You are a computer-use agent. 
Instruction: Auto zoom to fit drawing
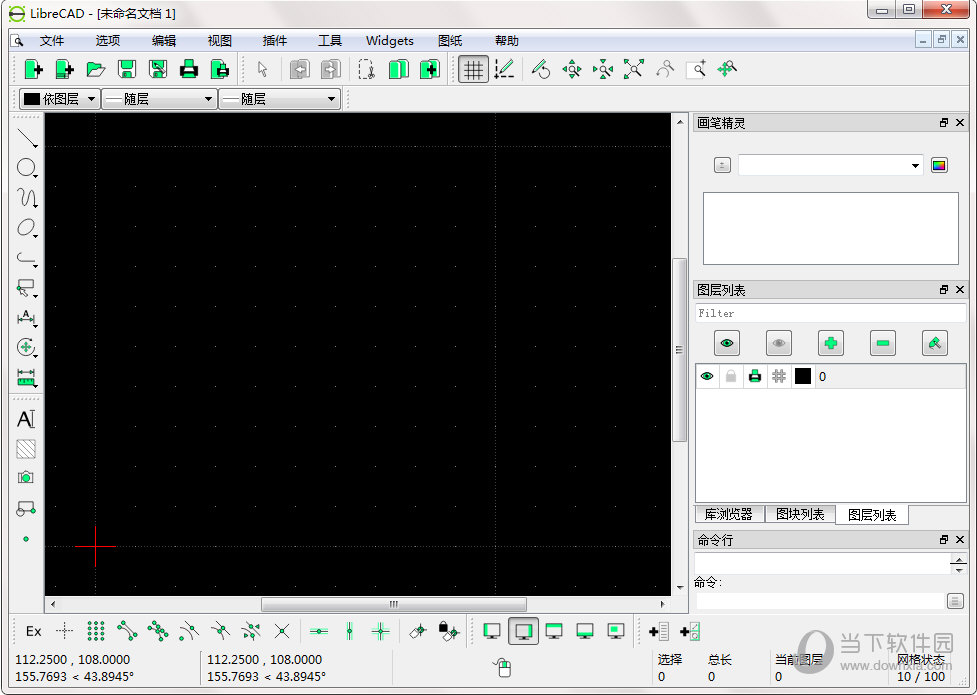(634, 69)
